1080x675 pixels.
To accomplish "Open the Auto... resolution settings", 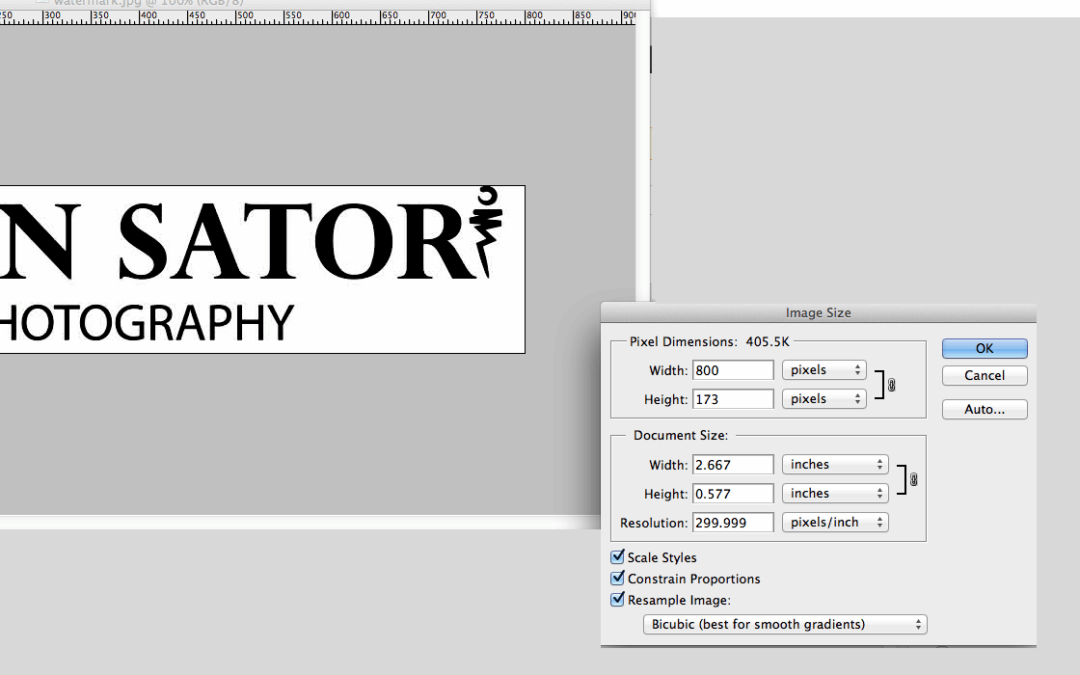I will pos(984,409).
